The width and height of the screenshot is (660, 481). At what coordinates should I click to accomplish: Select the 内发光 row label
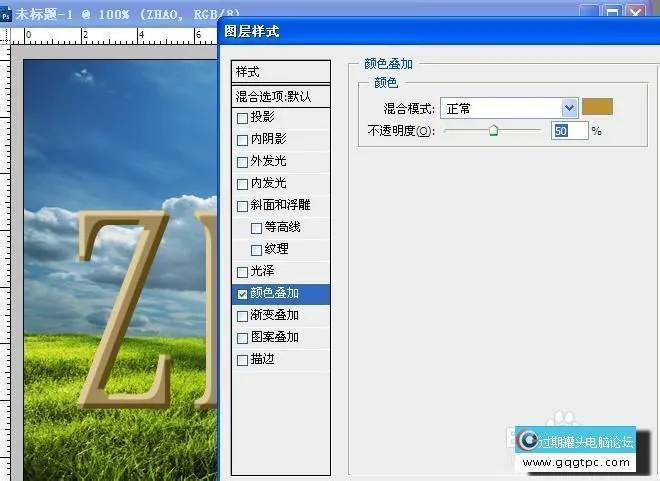pyautogui.click(x=269, y=183)
